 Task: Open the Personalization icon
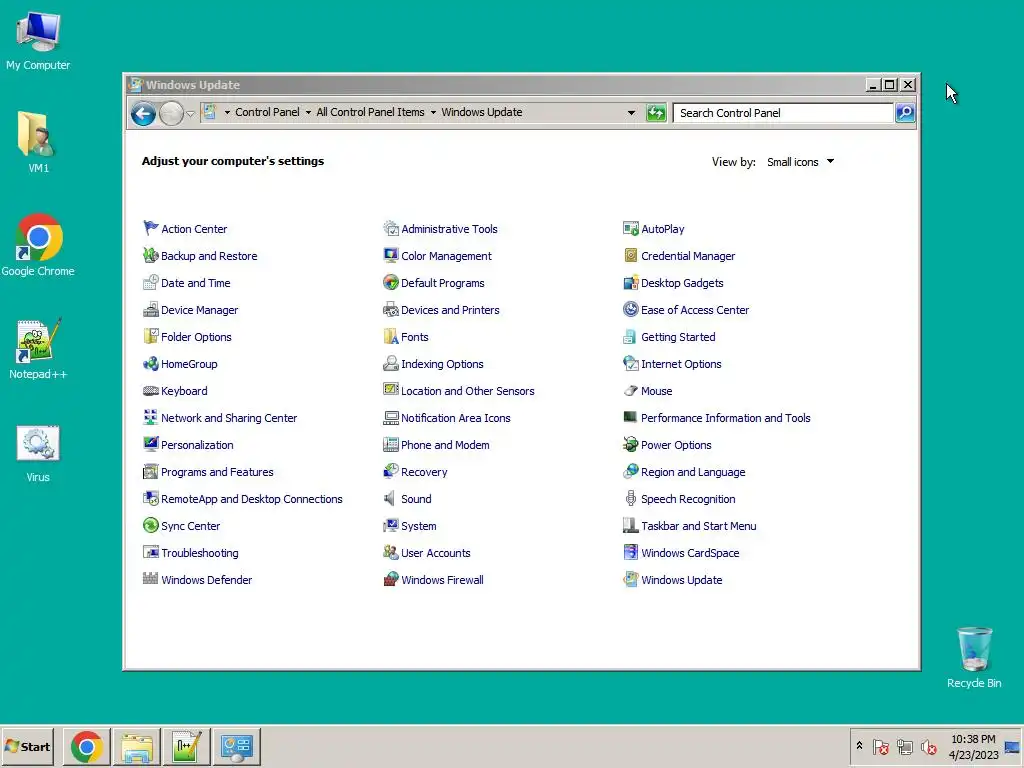pos(151,444)
